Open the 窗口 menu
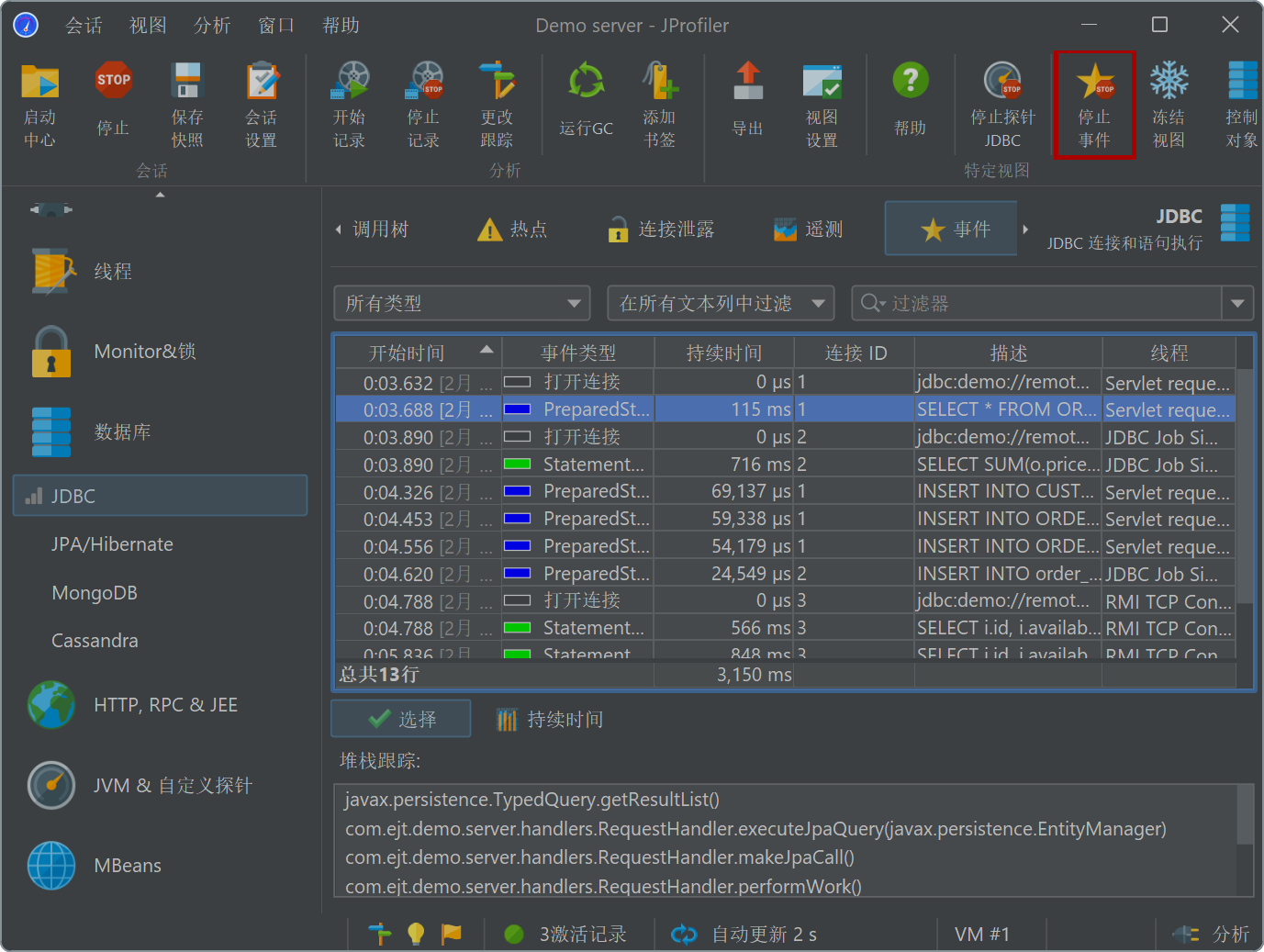 pos(277,26)
